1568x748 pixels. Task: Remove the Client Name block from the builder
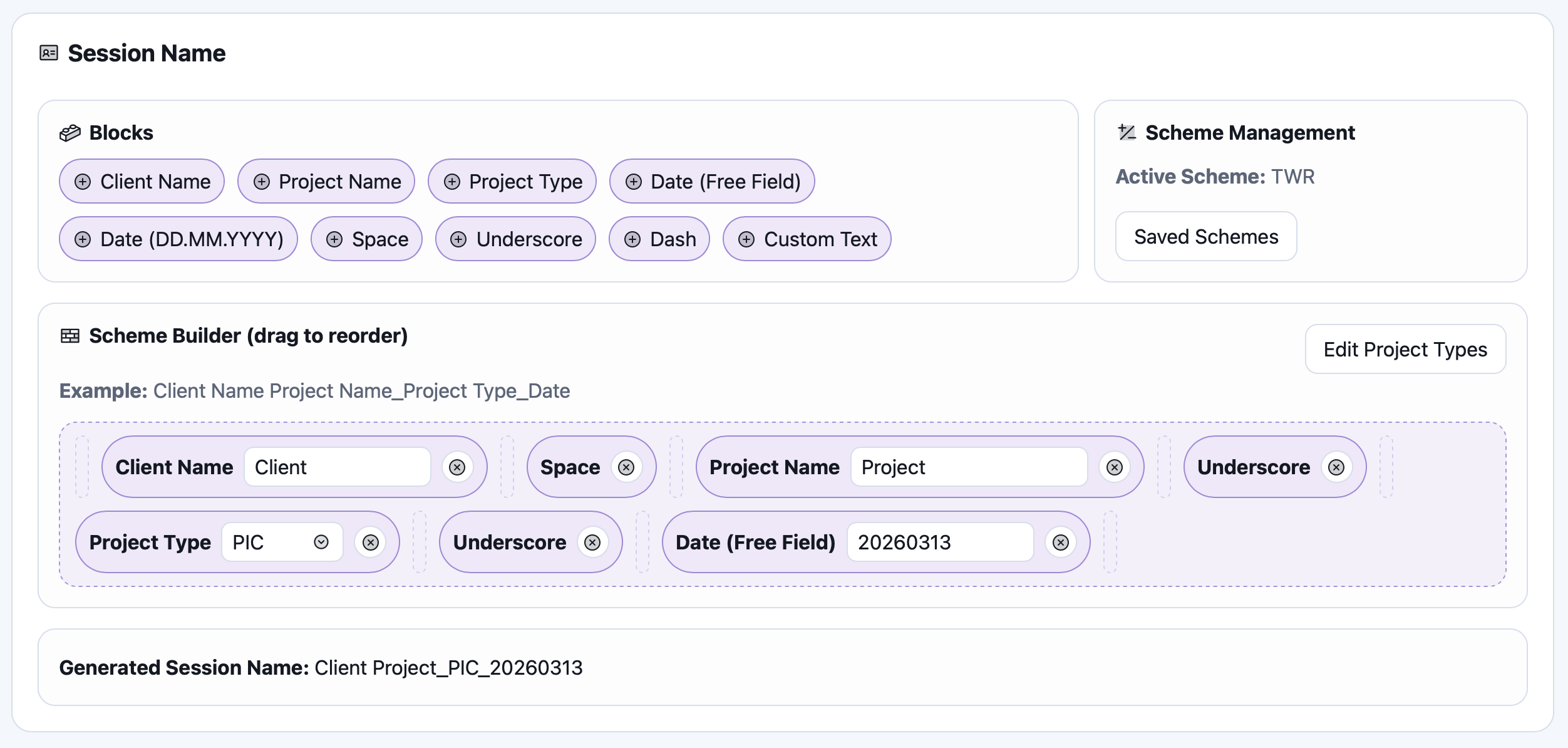[x=458, y=467]
